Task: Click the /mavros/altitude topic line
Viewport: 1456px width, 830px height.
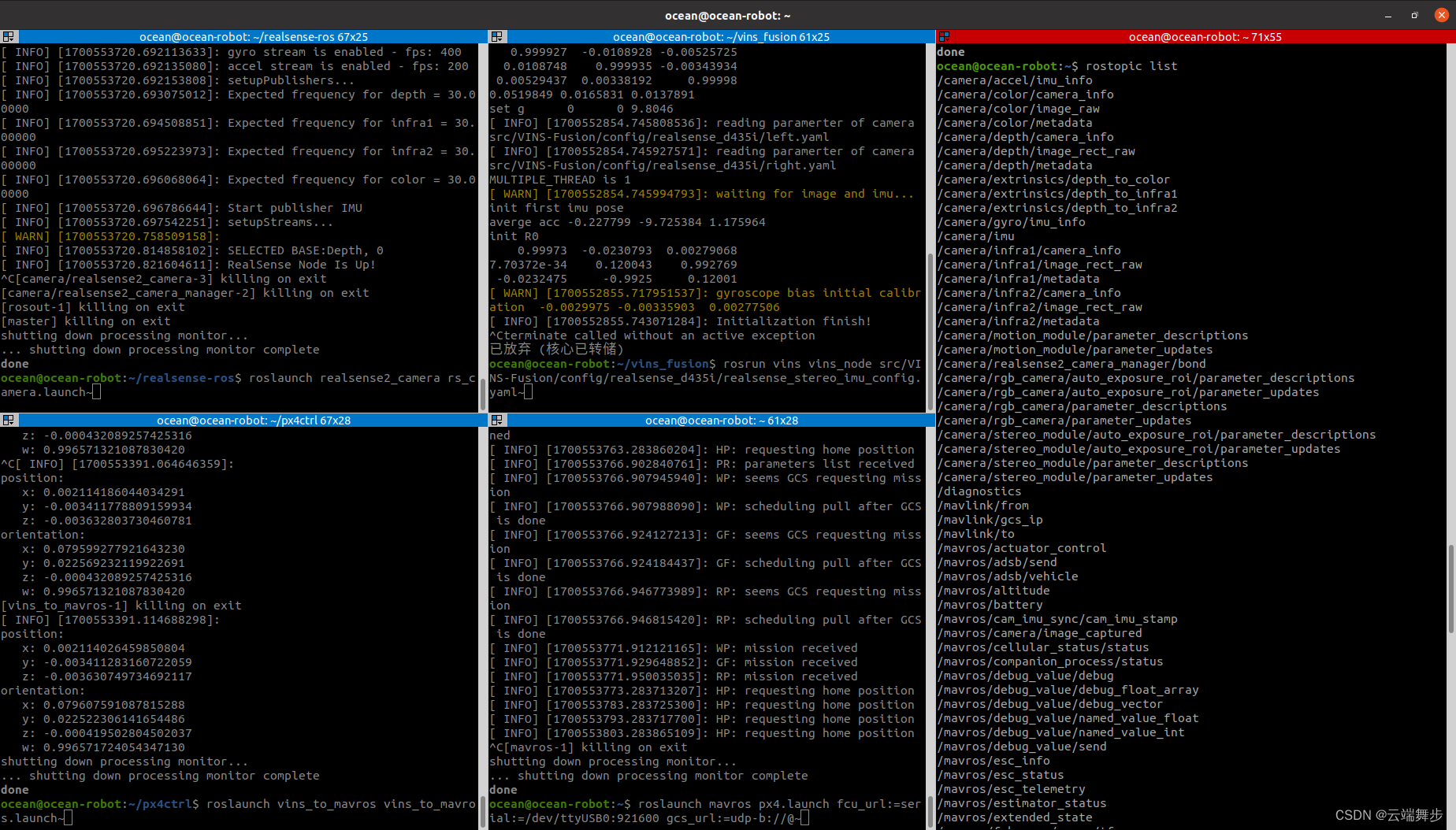Action: click(994, 591)
